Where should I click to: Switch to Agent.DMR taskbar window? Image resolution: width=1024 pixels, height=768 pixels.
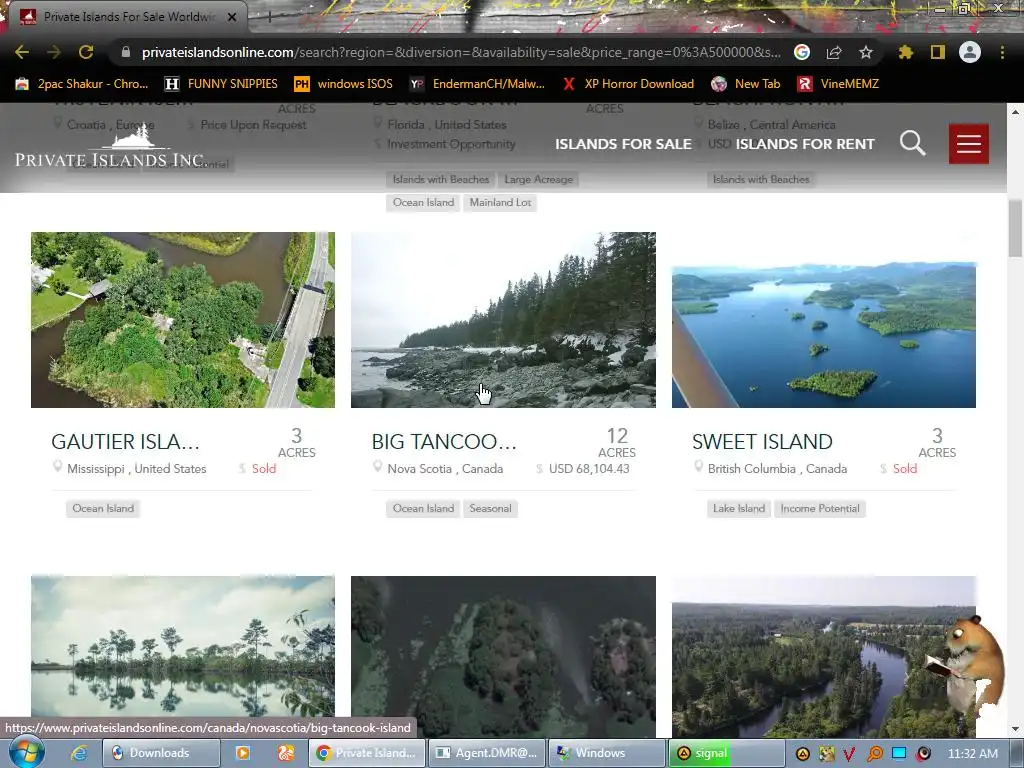point(487,753)
